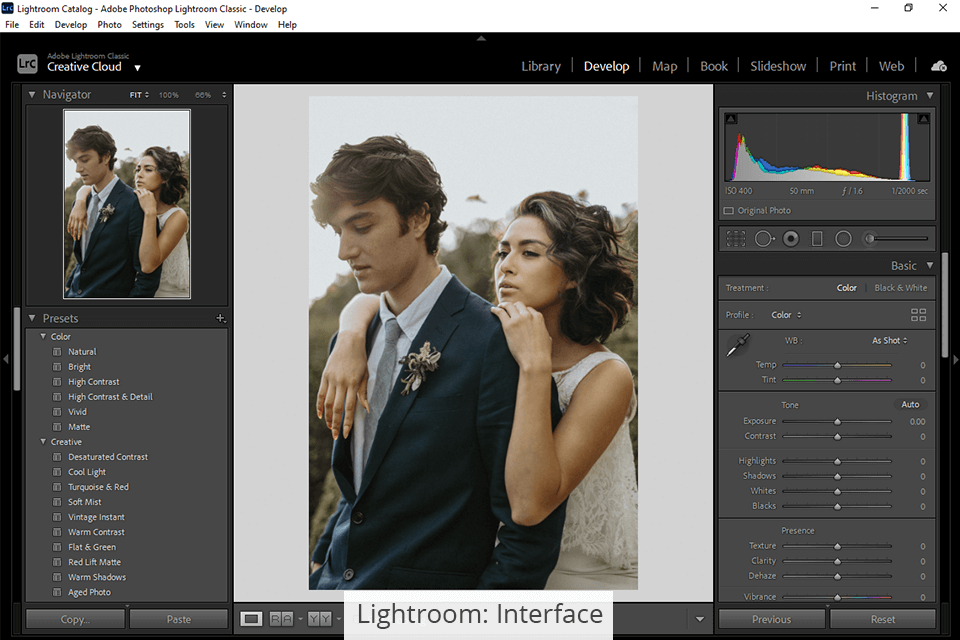960x640 pixels.
Task: Open the Profile Browser grid icon
Action: pos(918,315)
